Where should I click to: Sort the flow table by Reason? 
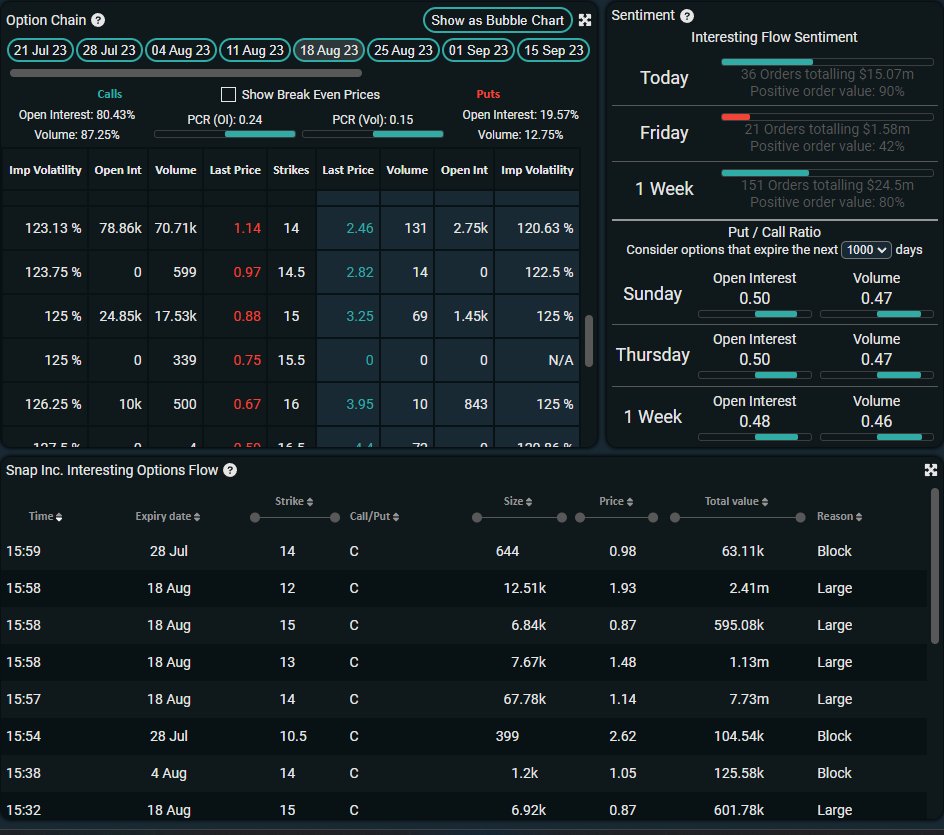point(839,517)
